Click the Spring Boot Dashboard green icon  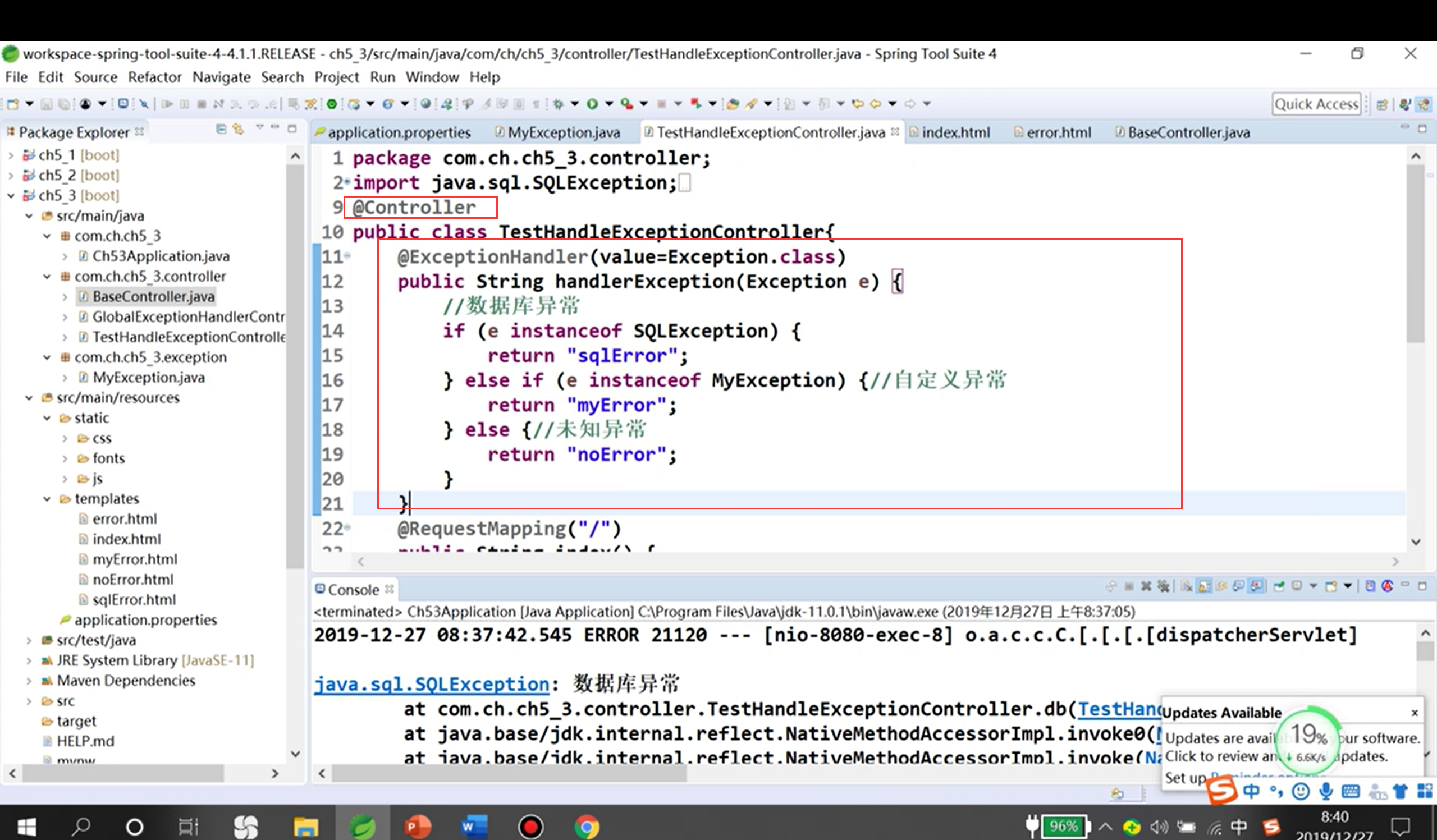[x=331, y=104]
